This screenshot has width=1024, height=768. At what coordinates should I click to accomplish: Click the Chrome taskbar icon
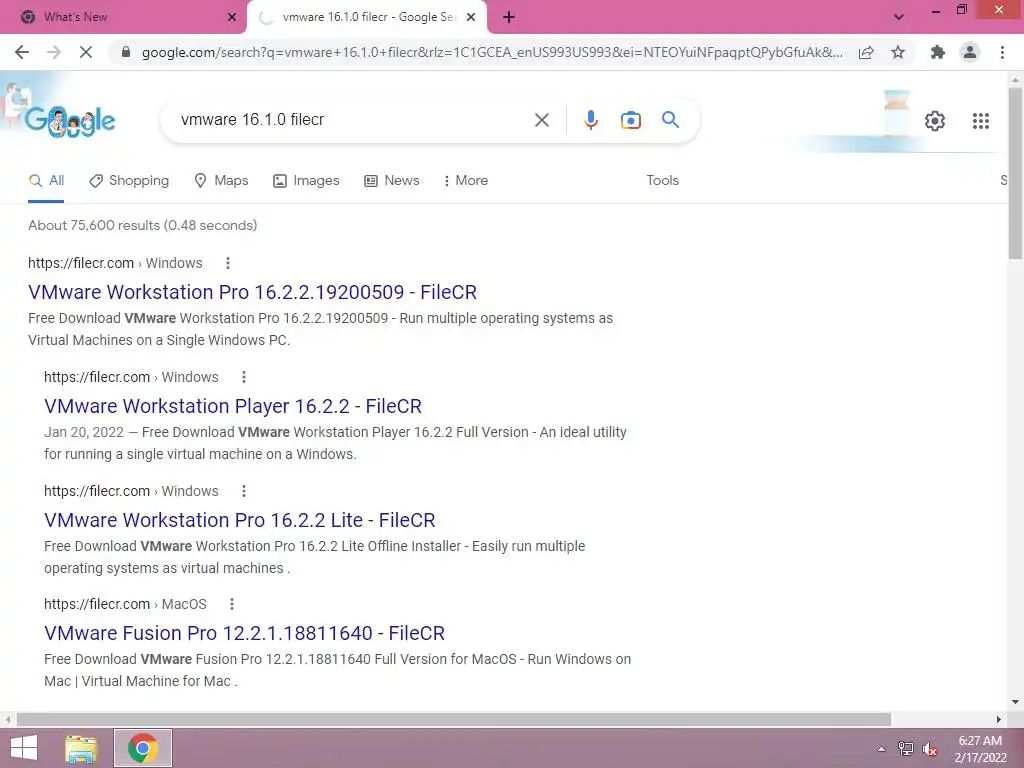pos(143,748)
